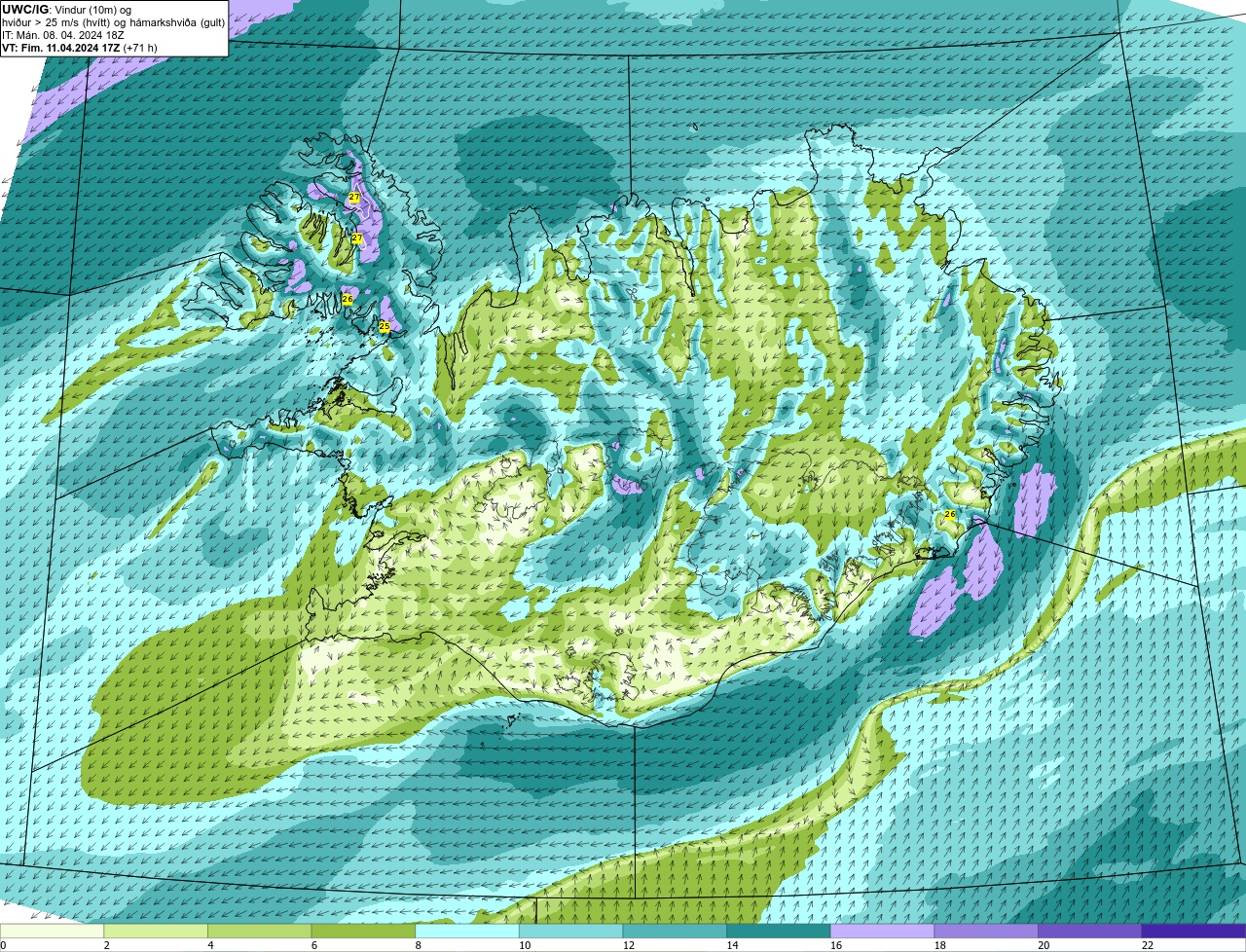Click the 12–14 m/s teal legend swatch
Viewport: 1246px width, 952px height.
point(675,931)
